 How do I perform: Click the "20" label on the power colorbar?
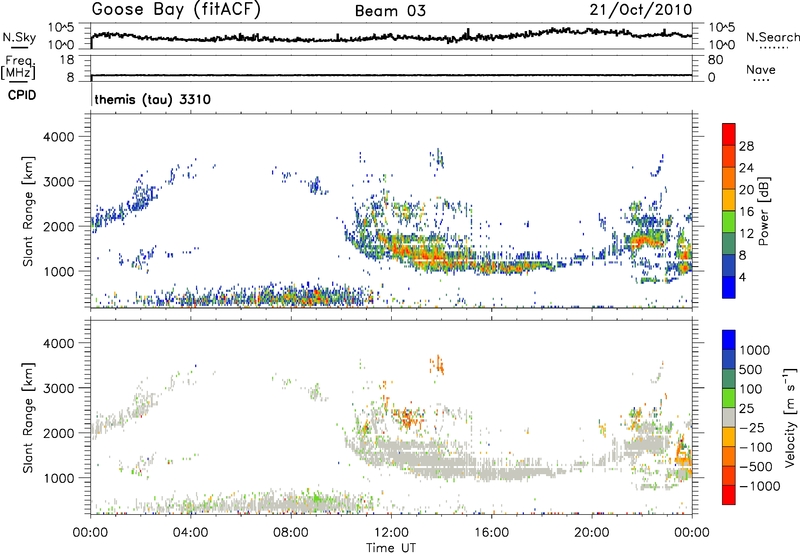(x=746, y=190)
